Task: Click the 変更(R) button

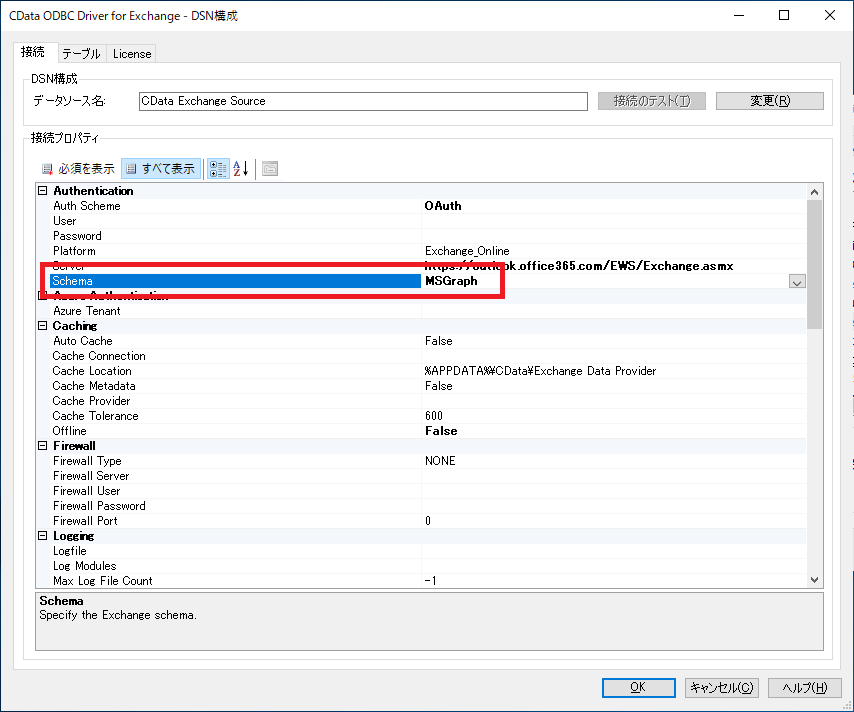Action: point(770,101)
